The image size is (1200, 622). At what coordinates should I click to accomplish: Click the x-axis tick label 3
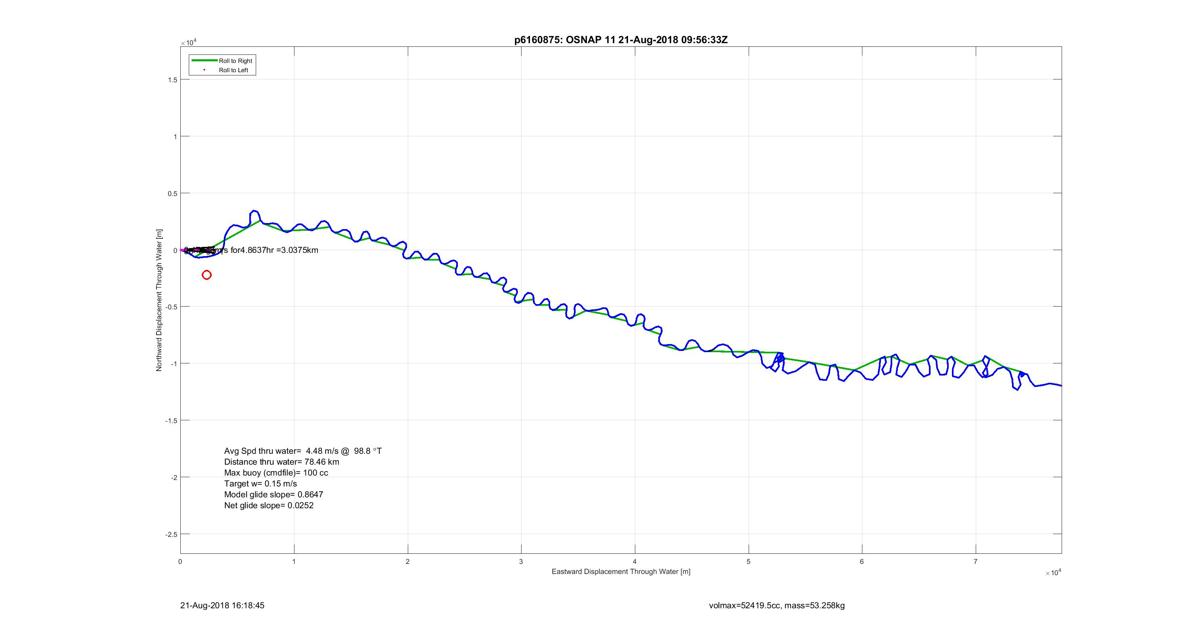coord(521,562)
